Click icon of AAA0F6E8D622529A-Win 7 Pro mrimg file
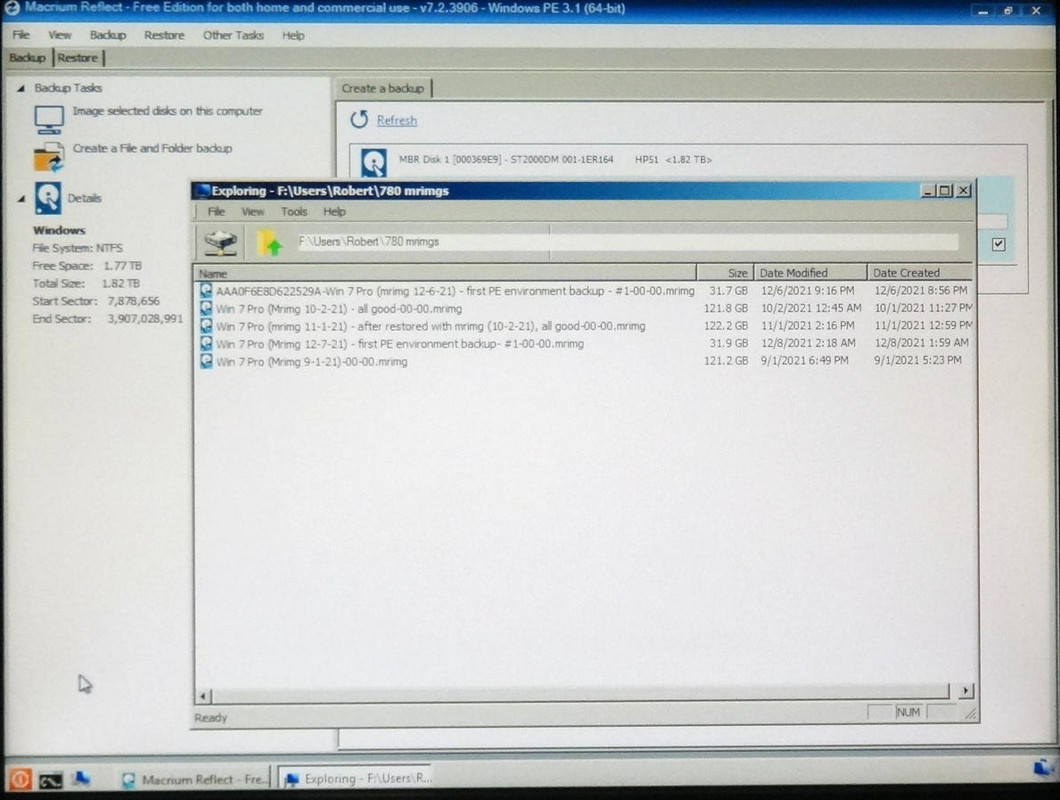The image size is (1060, 800). pos(206,291)
